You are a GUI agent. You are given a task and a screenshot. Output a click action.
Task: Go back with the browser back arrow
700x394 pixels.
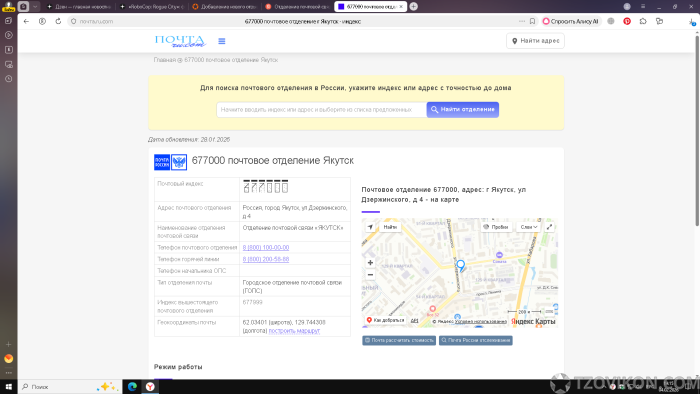click(x=26, y=21)
